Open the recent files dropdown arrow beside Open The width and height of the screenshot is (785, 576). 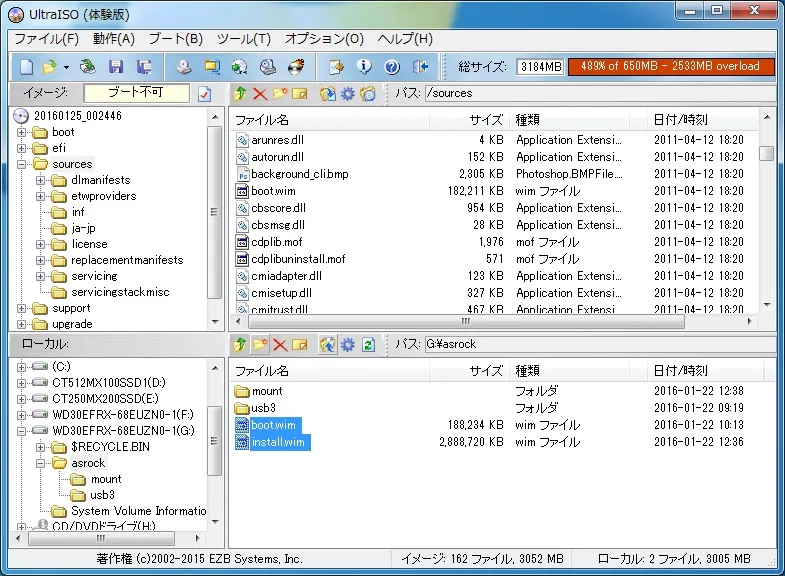[x=66, y=67]
